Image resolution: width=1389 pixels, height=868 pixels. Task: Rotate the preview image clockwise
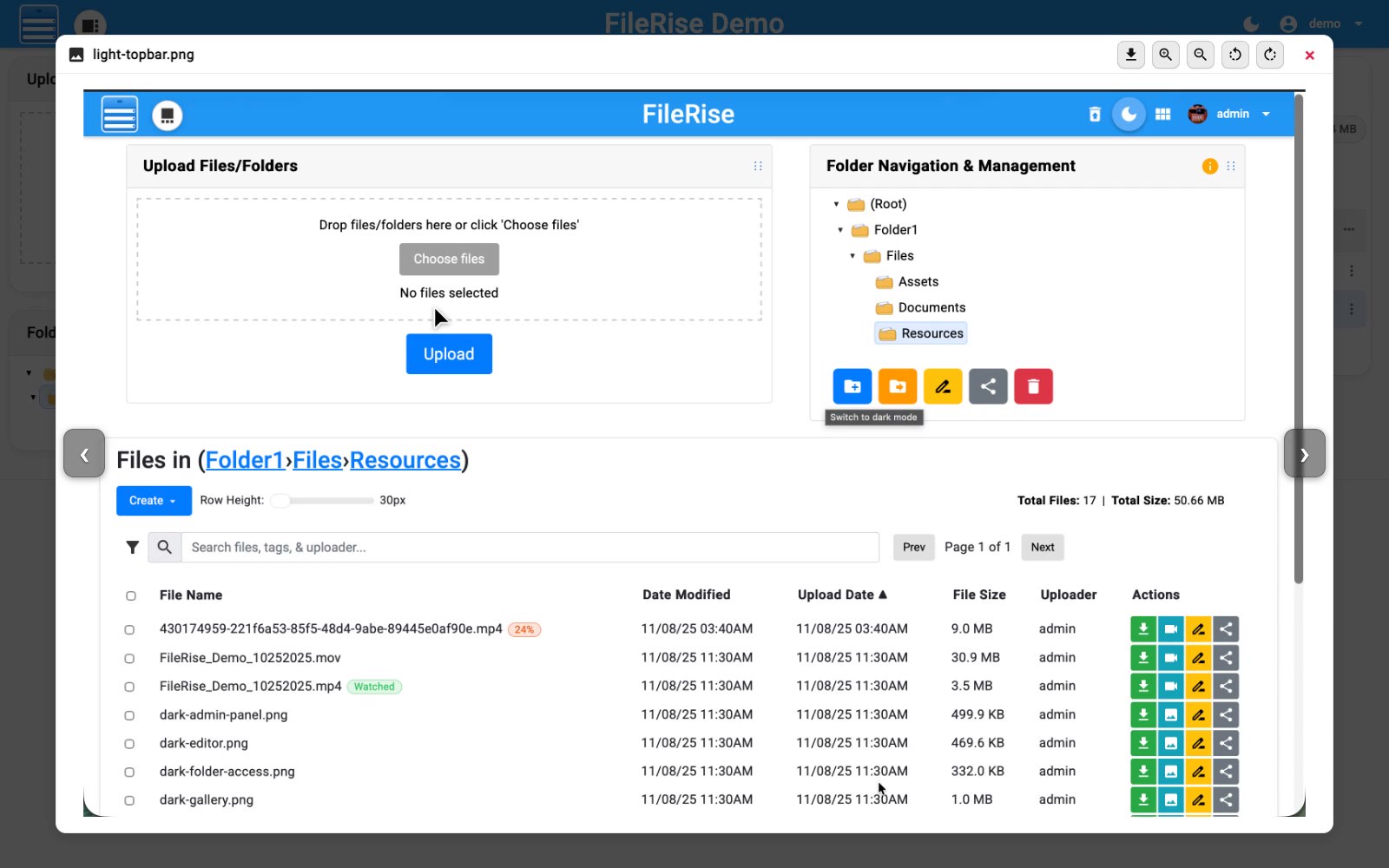click(1269, 55)
